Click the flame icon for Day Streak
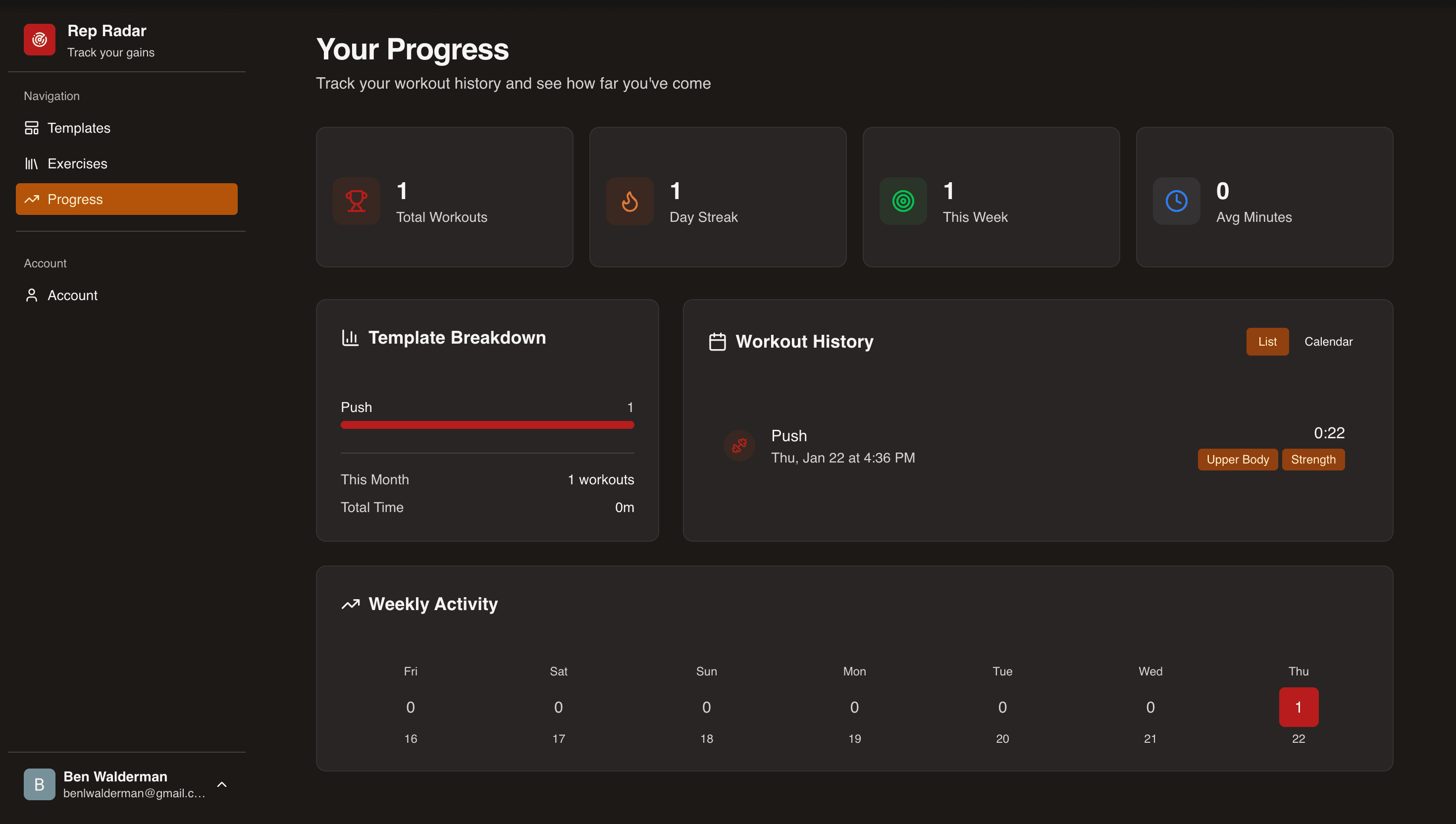 click(630, 201)
